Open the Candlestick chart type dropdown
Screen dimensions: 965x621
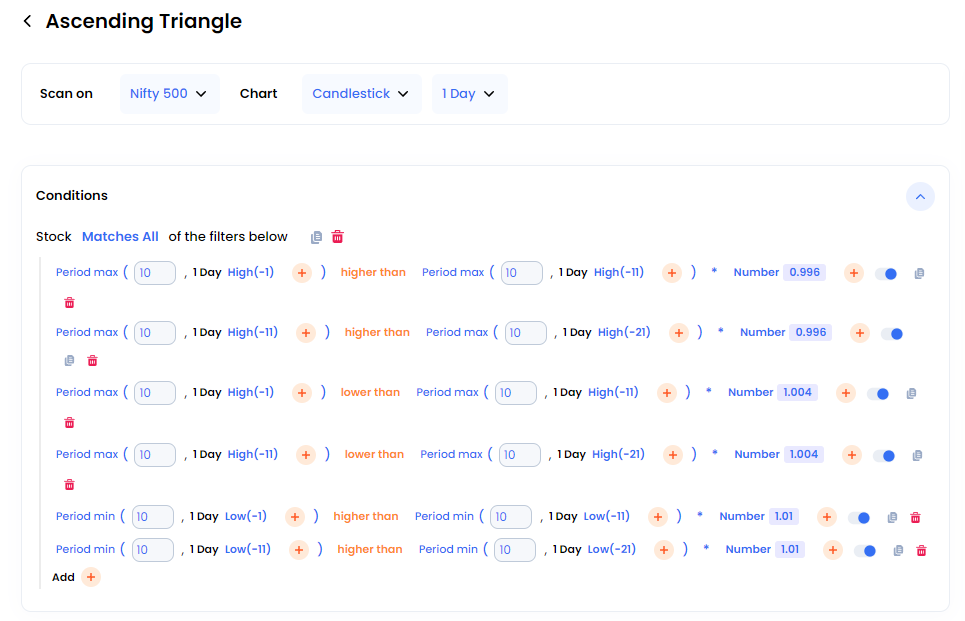pos(361,94)
